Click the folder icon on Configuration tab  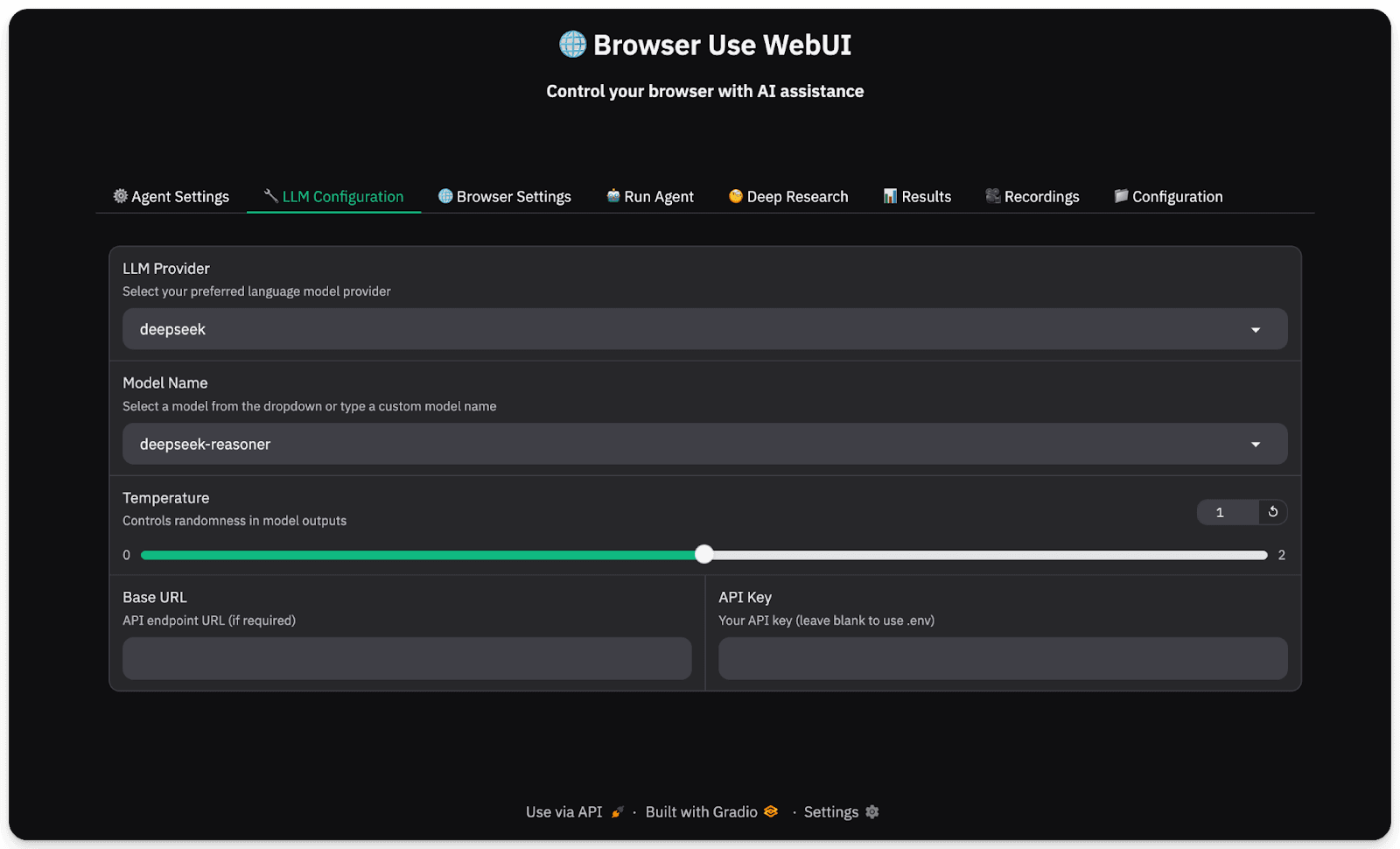point(1120,196)
